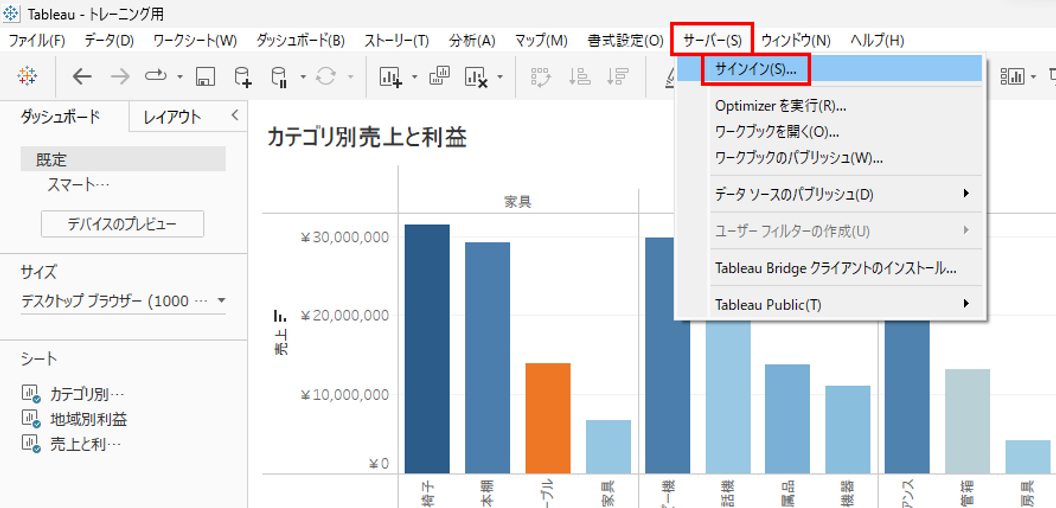Click the Clear Sheet chart-x icon
The height and width of the screenshot is (508, 1056).
(x=477, y=77)
